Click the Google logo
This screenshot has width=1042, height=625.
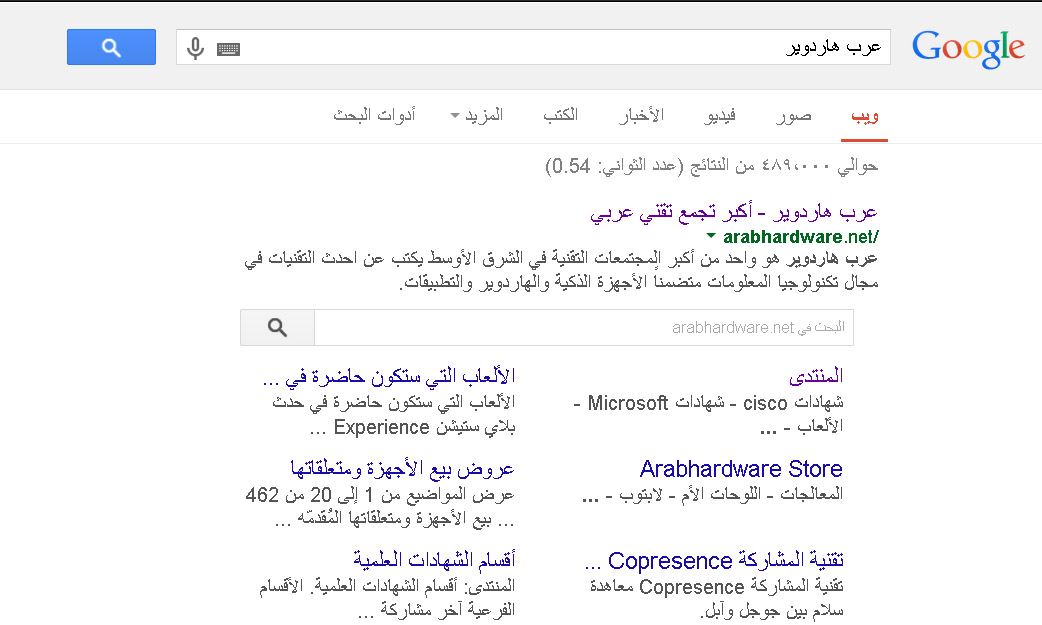[968, 48]
